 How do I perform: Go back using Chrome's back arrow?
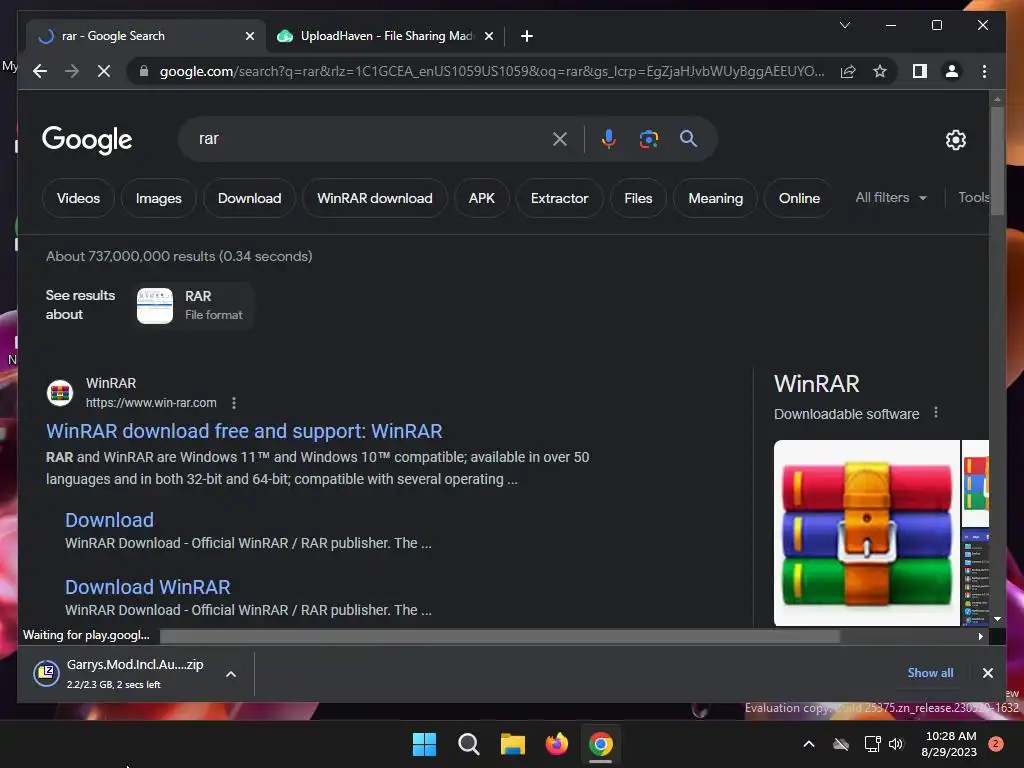(40, 71)
